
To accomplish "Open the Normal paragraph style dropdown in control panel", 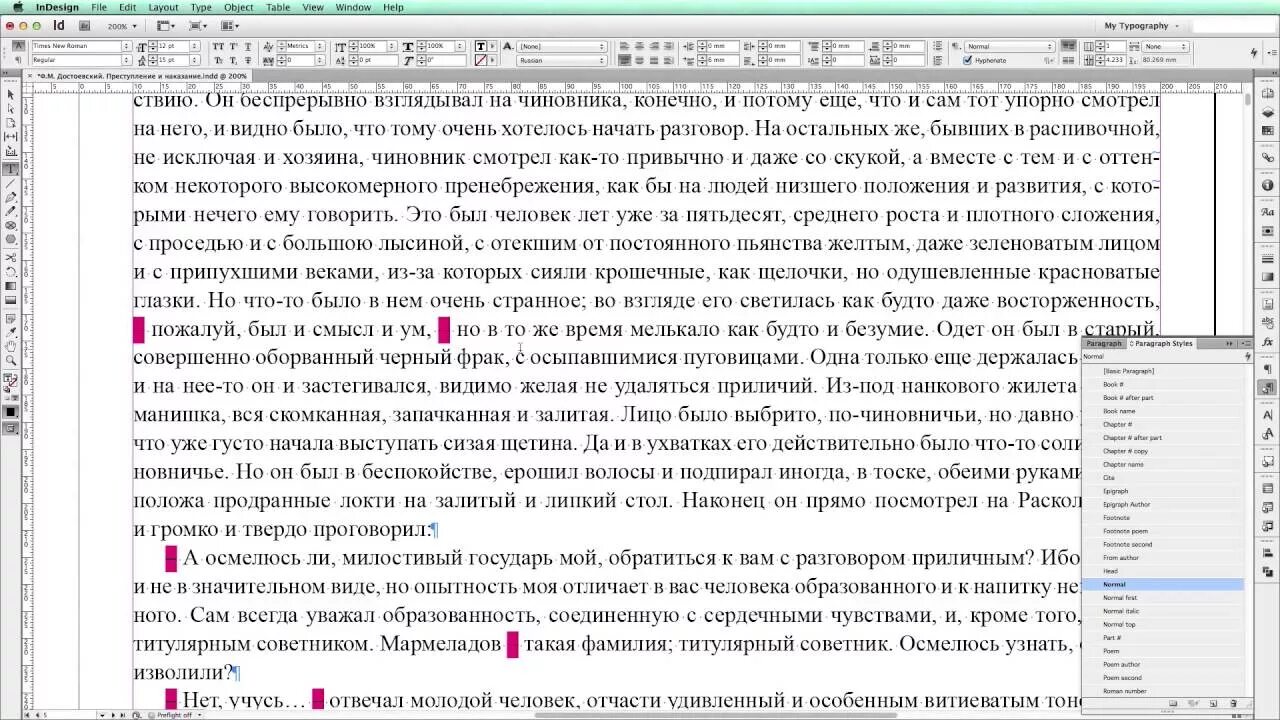I will (1010, 46).
